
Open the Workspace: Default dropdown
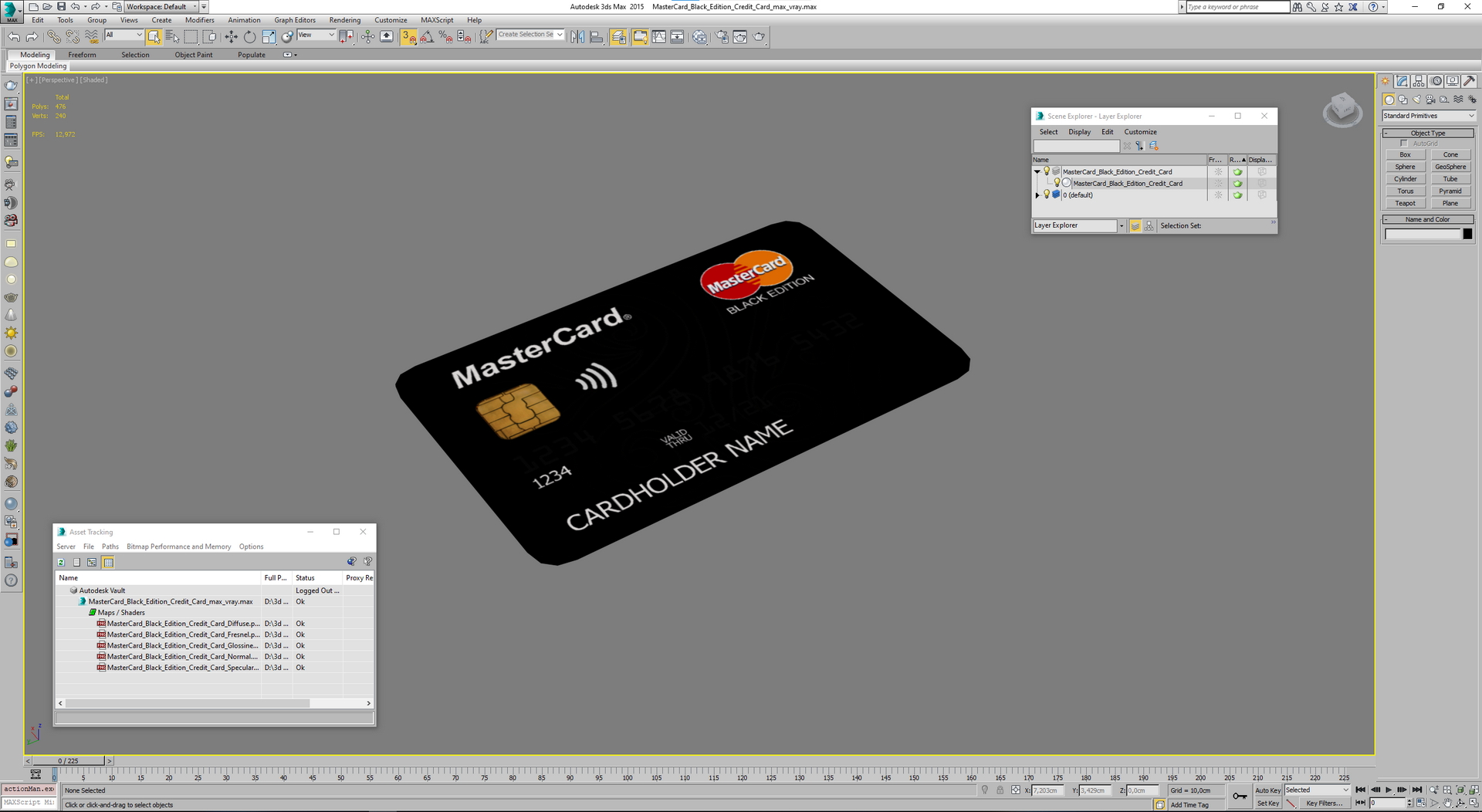coord(161,7)
